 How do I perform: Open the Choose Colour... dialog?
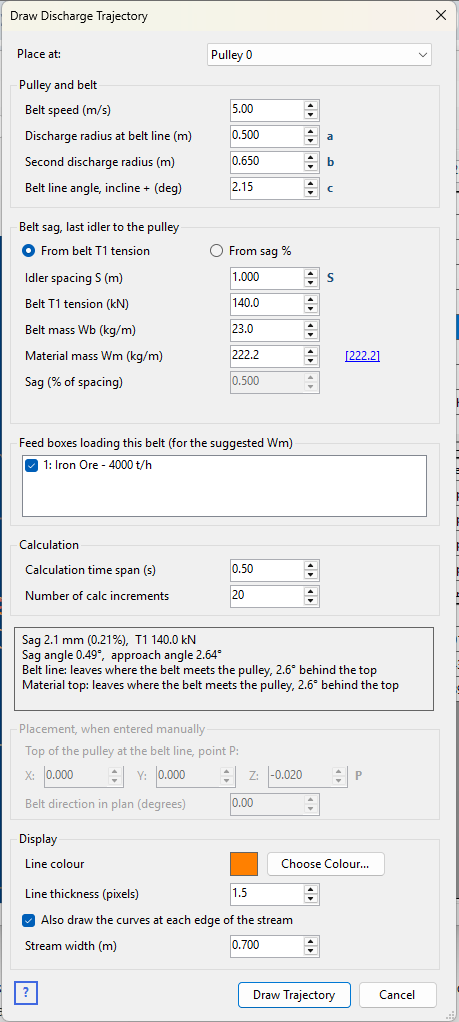pyautogui.click(x=325, y=864)
